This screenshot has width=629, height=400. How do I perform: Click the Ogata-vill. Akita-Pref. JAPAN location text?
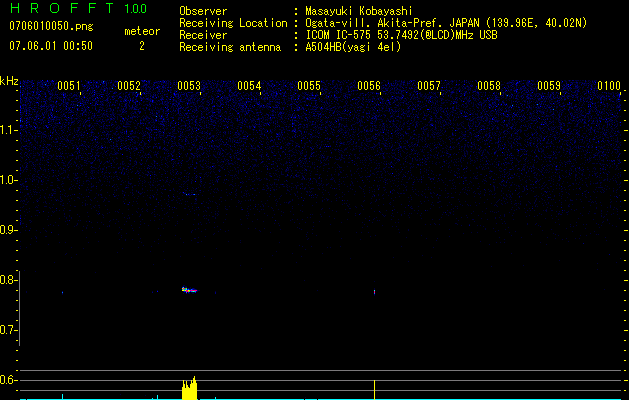coord(446,23)
